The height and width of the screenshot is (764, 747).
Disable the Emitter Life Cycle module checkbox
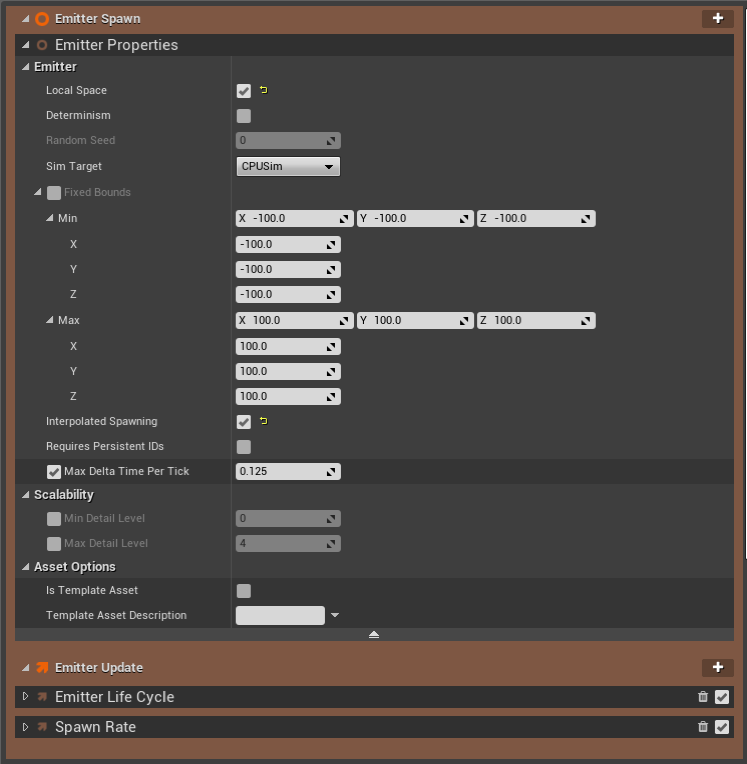point(722,697)
